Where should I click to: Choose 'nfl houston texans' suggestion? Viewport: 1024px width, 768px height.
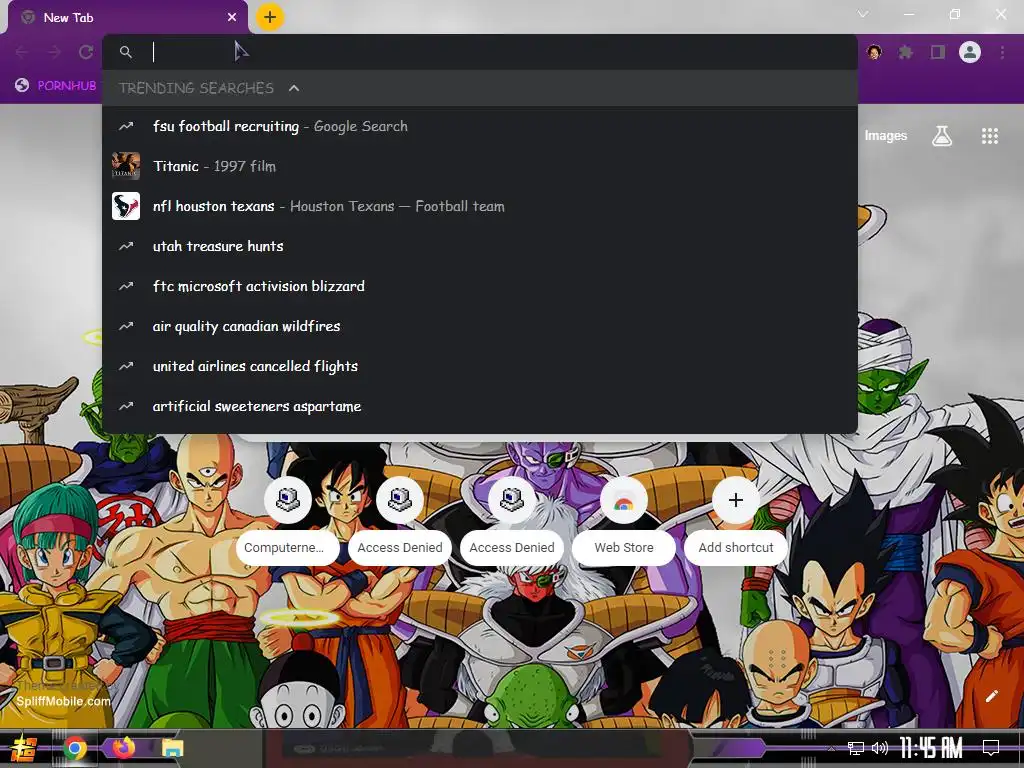480,206
